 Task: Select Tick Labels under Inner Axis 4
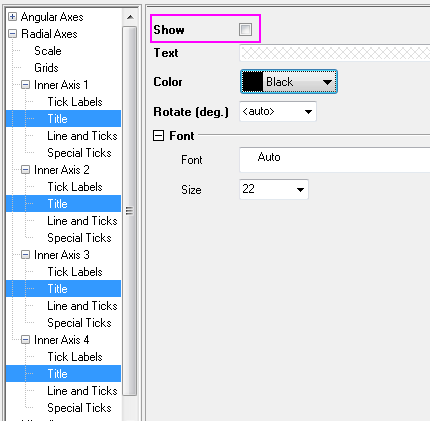[x=75, y=357]
